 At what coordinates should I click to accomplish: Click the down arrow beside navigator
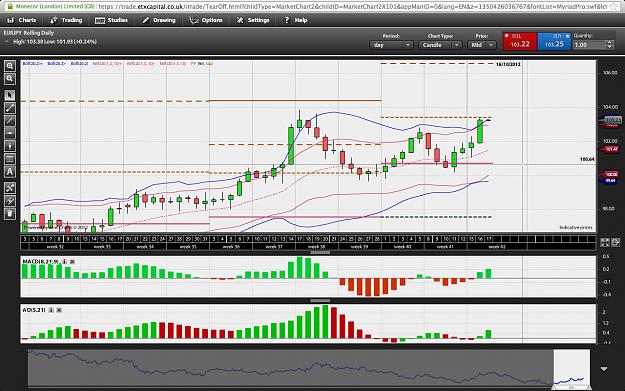tap(604, 369)
